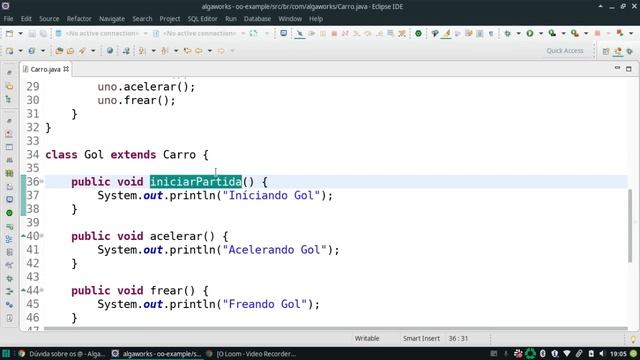This screenshot has width=640, height=360.
Task: Open the File menu
Action: click(8, 19)
